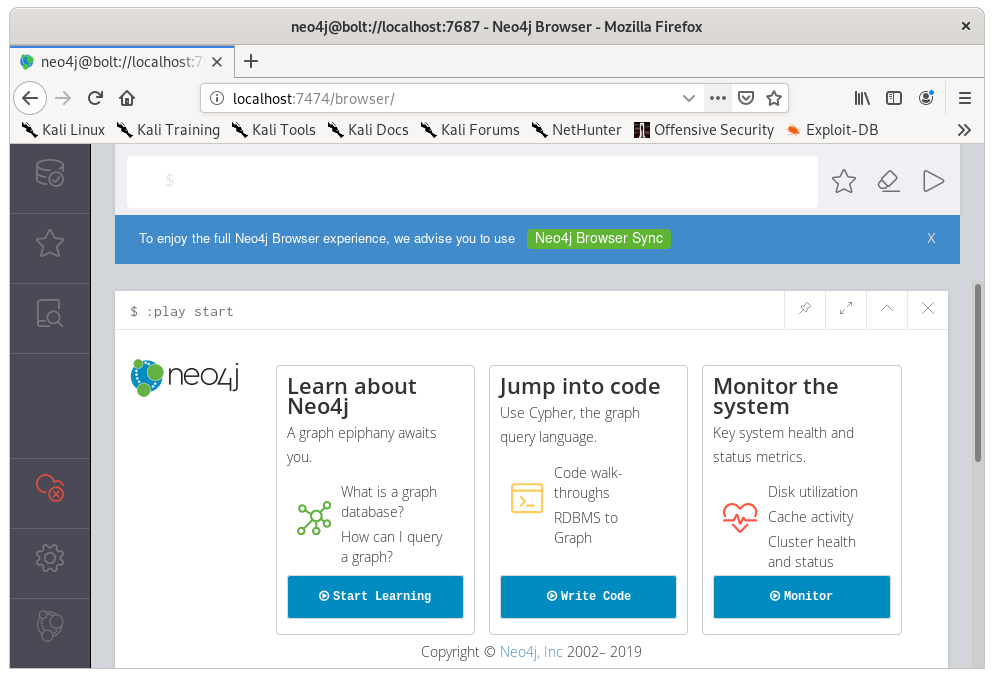
Task: Open the Firefox hamburger menu
Action: click(965, 98)
